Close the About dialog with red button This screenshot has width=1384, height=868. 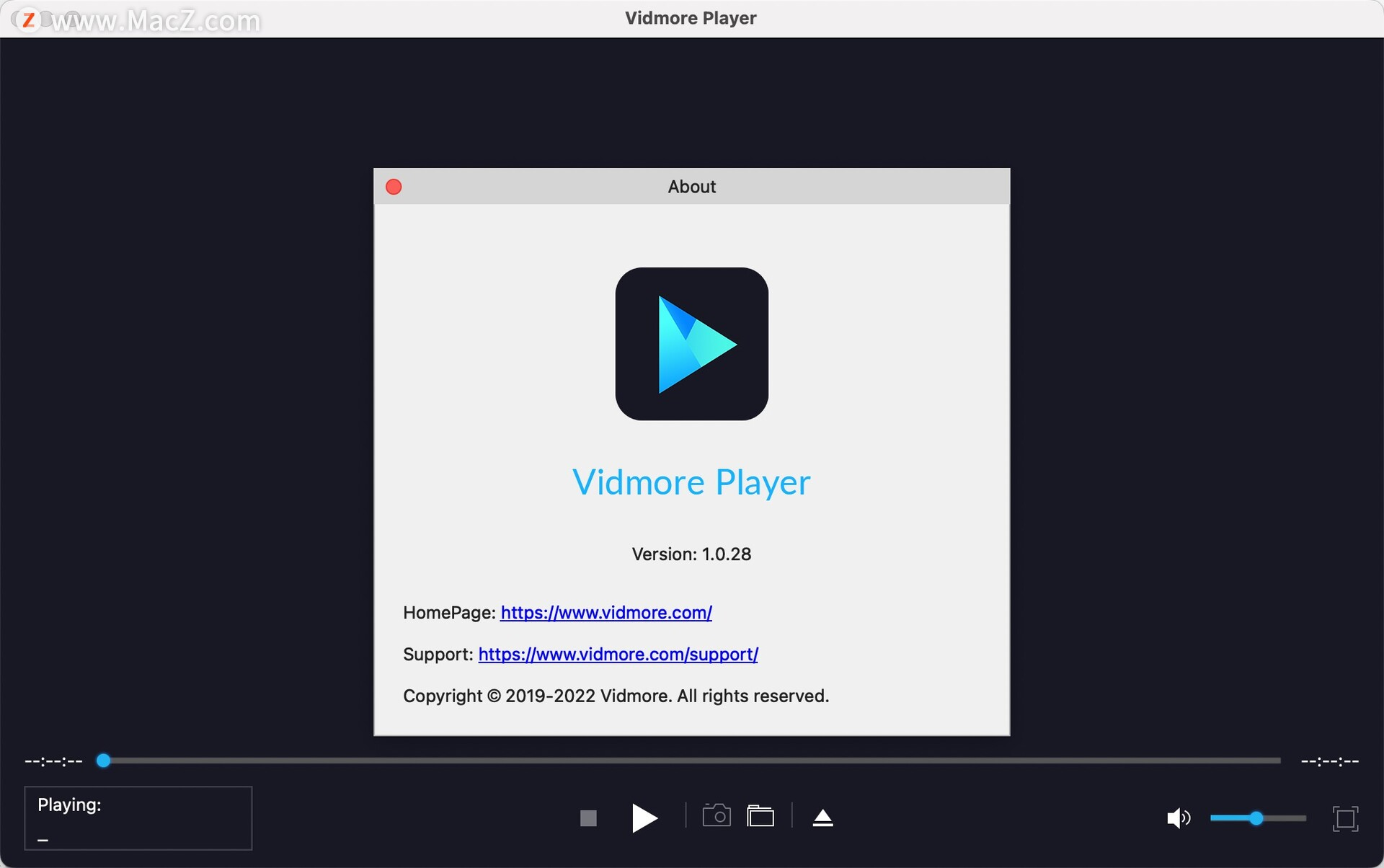pos(394,187)
